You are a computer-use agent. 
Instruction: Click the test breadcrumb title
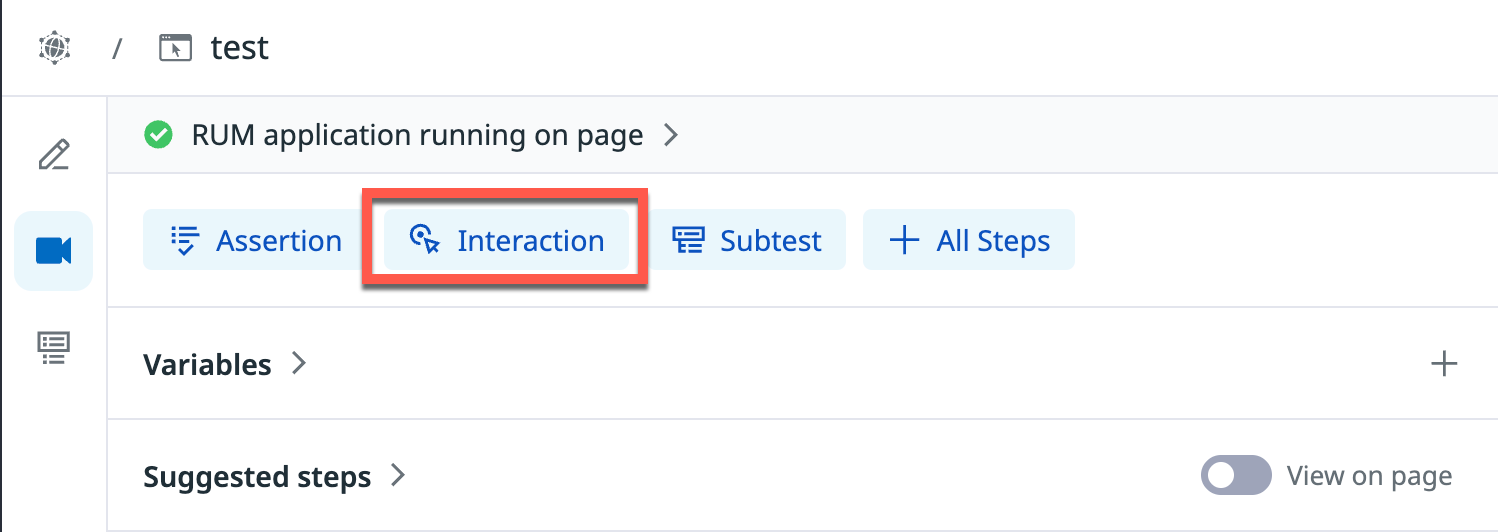pyautogui.click(x=240, y=48)
